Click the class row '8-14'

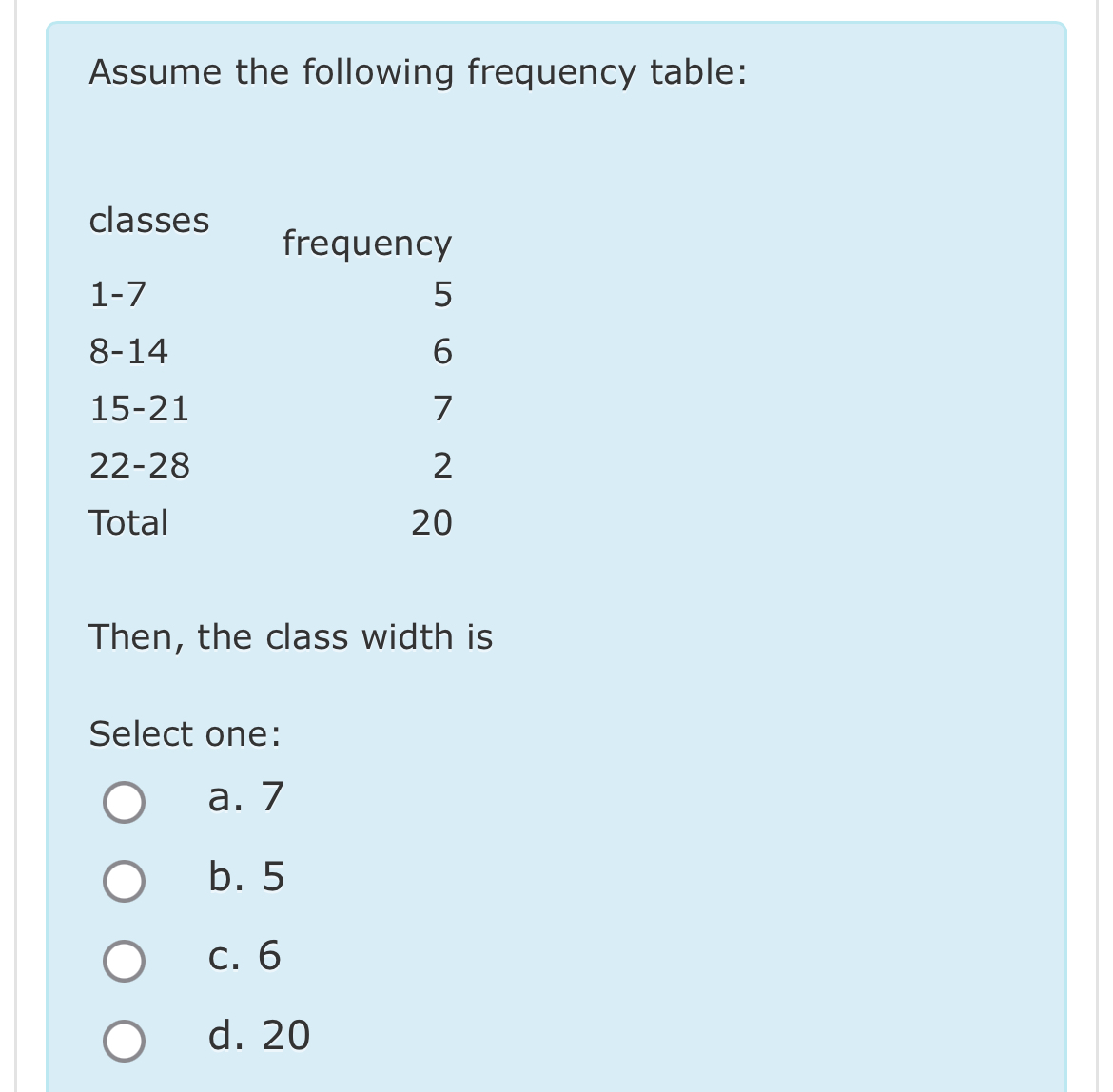pyautogui.click(x=128, y=352)
